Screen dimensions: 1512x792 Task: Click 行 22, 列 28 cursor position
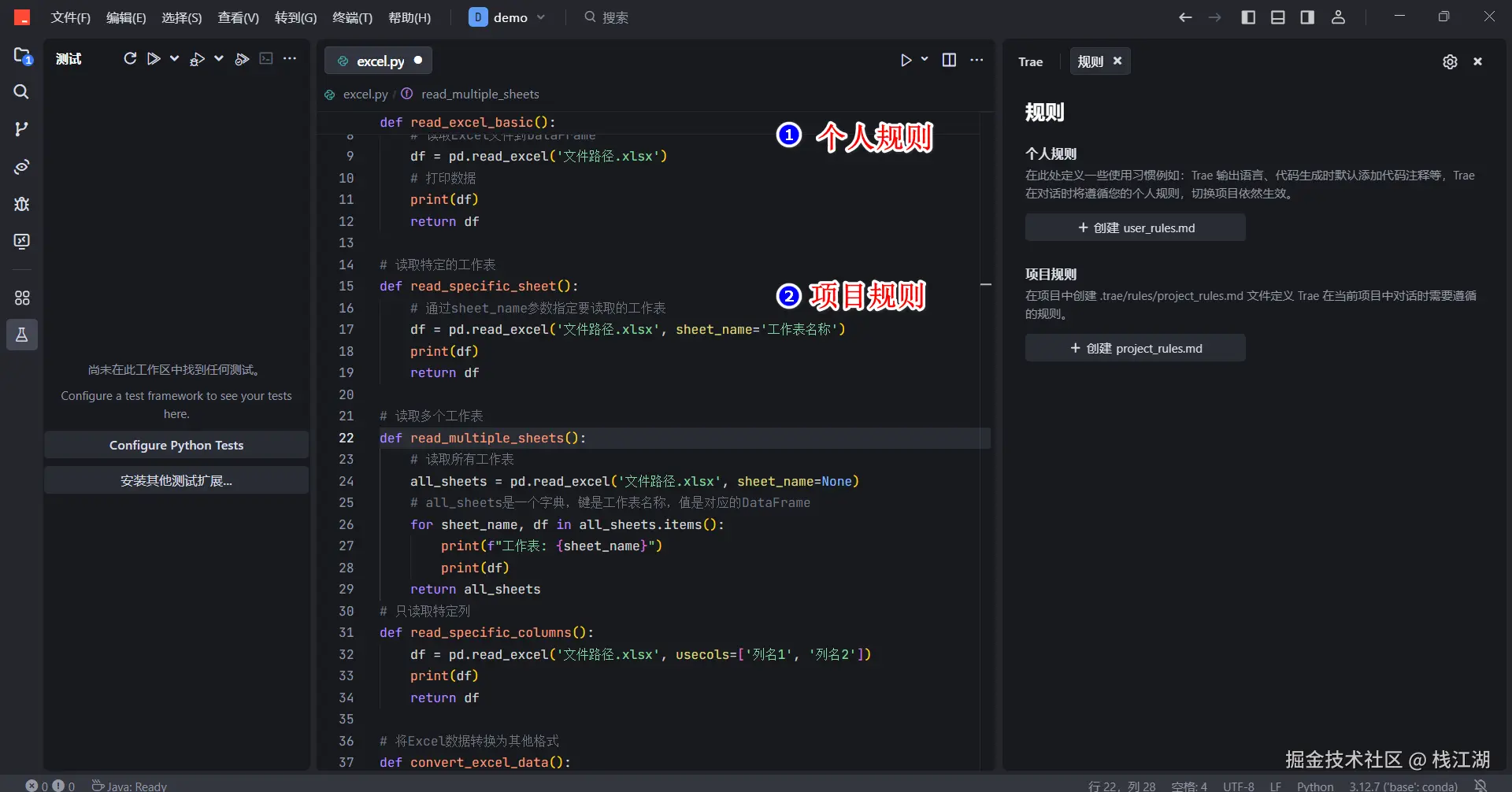pos(1121,786)
